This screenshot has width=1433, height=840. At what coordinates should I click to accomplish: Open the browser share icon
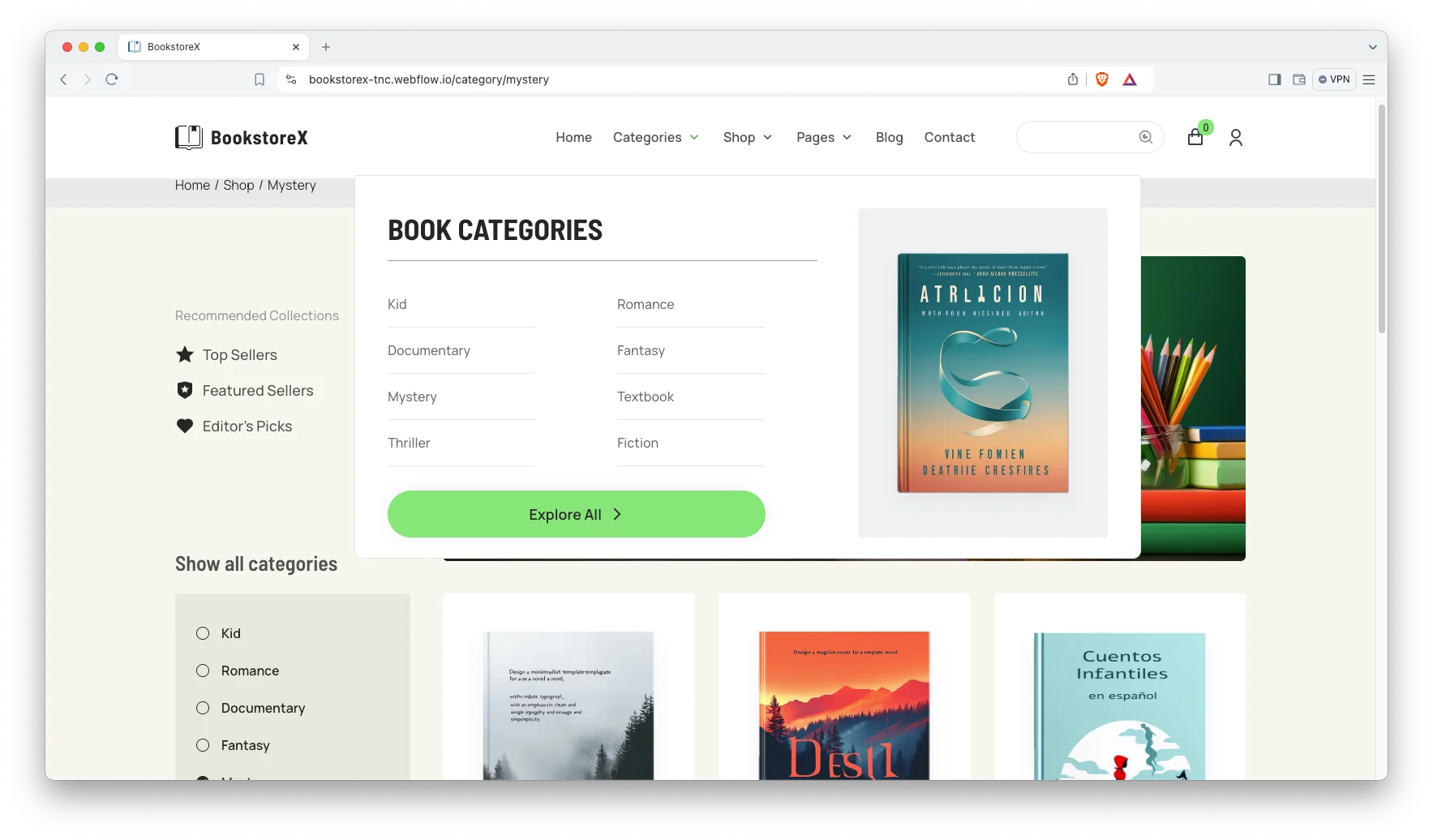pos(1073,79)
